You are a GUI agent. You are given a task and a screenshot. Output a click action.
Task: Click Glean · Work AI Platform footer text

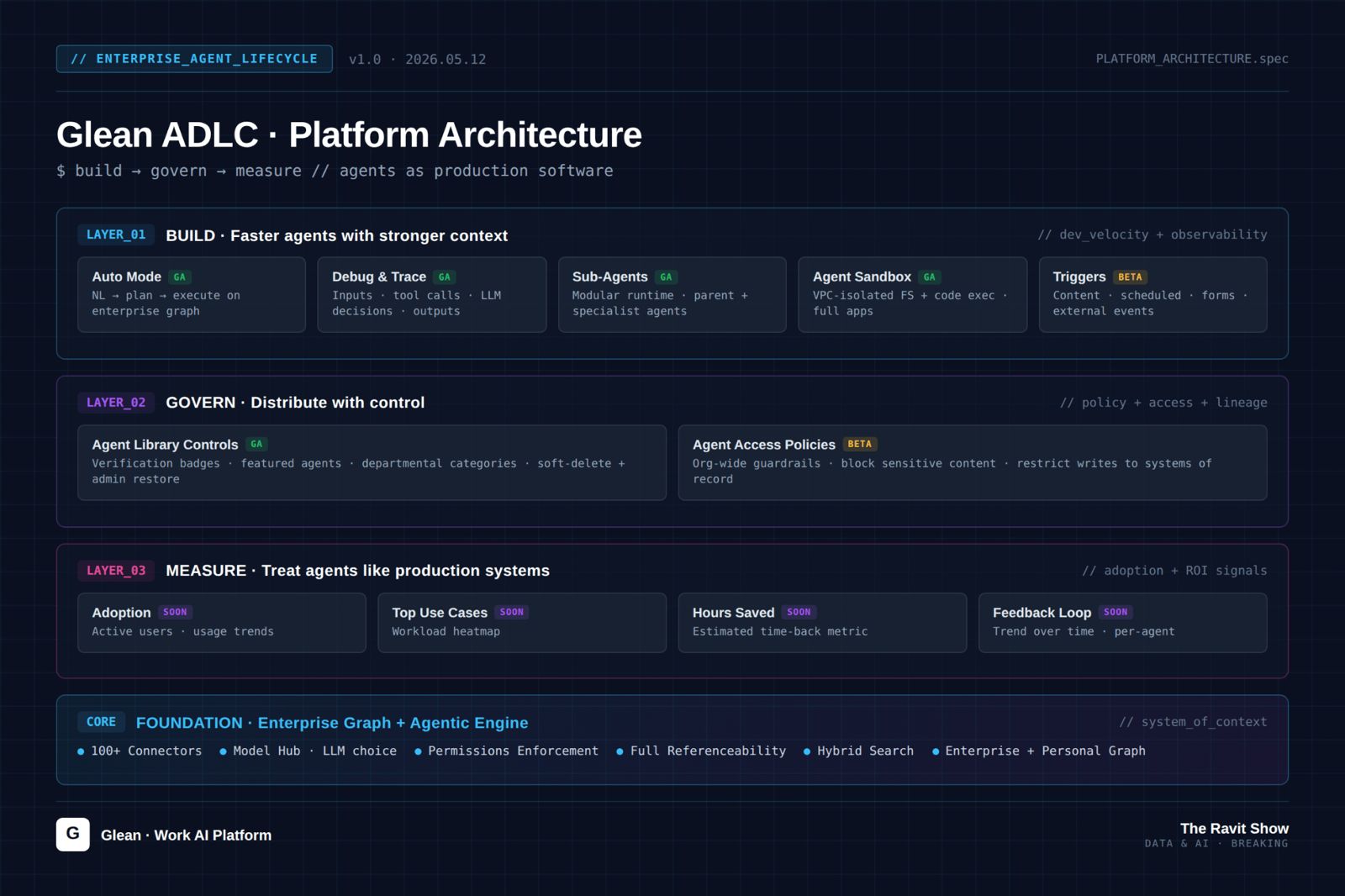(186, 835)
